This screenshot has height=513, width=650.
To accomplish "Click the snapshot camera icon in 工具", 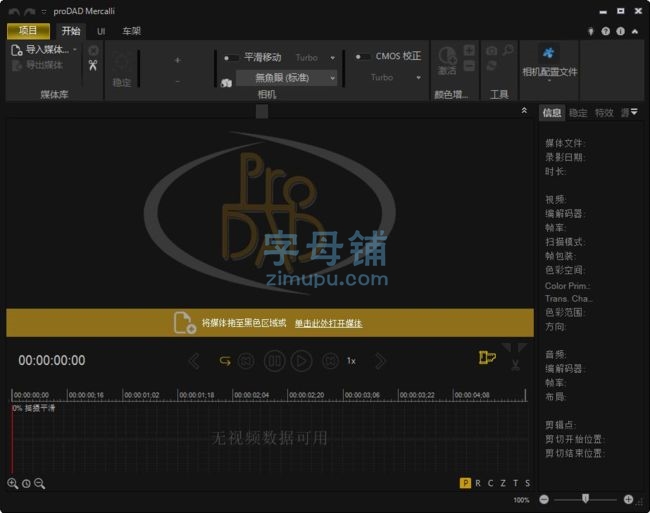I will [x=492, y=51].
